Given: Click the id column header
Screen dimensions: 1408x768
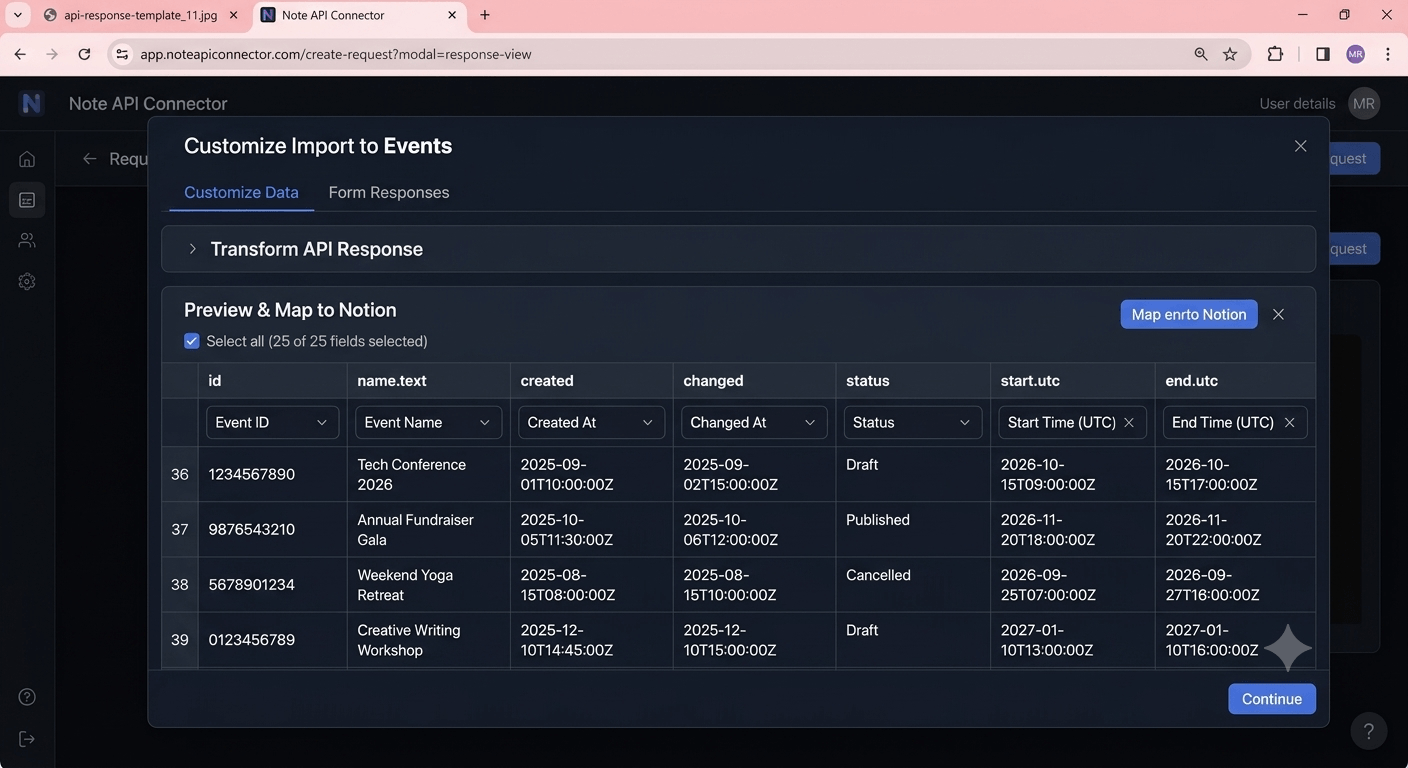Looking at the screenshot, I should (x=272, y=381).
